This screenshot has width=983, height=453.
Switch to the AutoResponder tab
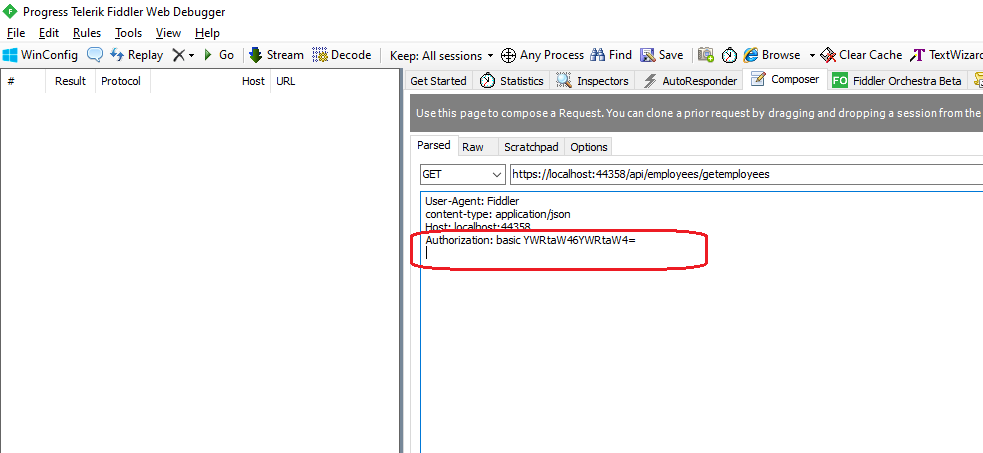690,81
